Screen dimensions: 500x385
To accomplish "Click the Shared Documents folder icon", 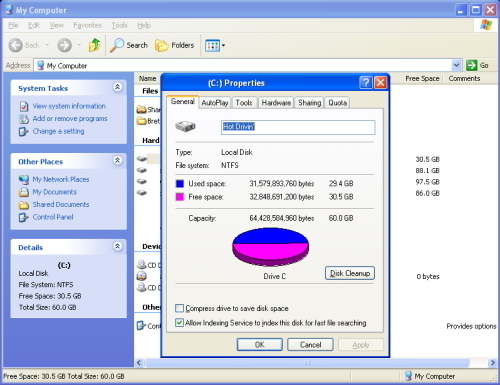I will click(24, 205).
